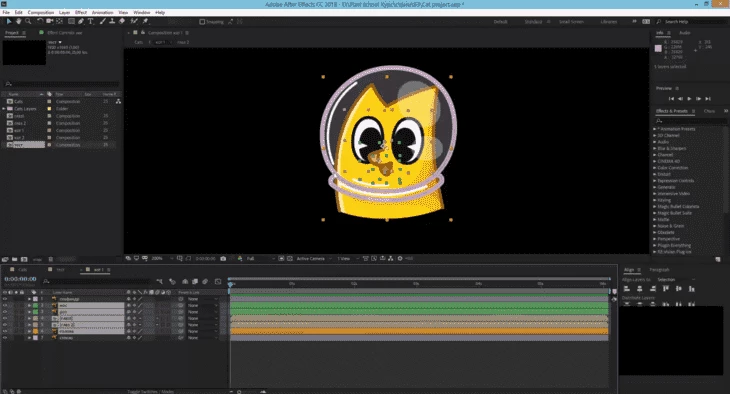Switch to the Paragraph tab
The image size is (730, 394).
(x=659, y=270)
